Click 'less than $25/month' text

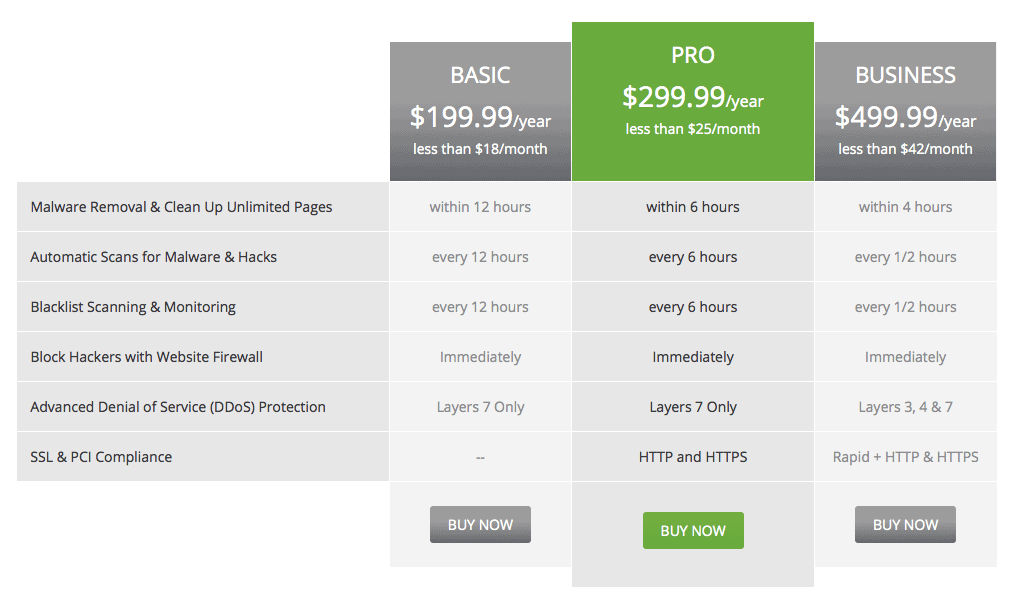(693, 129)
